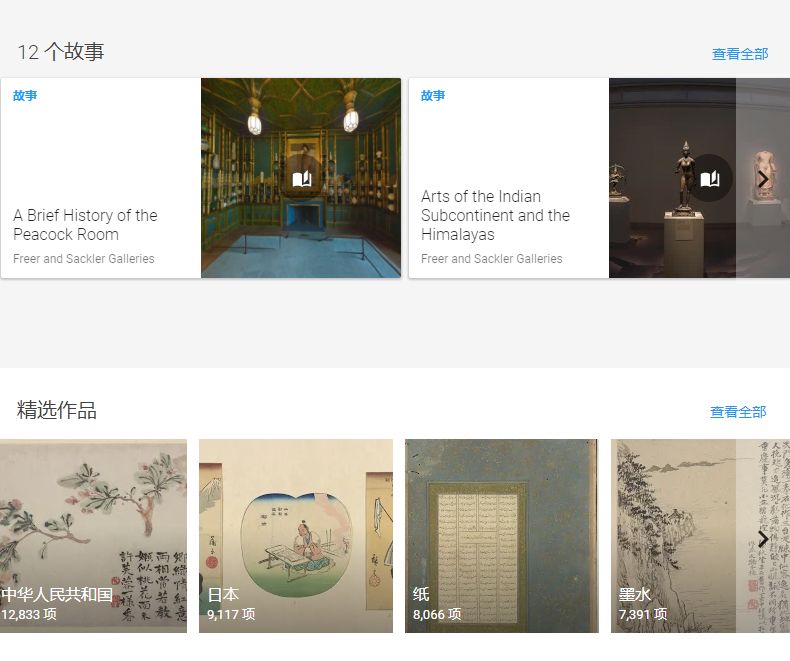Screen dimensions: 790x661
Task: Open A Brief History of the Peacock Room title
Action: pos(85,225)
